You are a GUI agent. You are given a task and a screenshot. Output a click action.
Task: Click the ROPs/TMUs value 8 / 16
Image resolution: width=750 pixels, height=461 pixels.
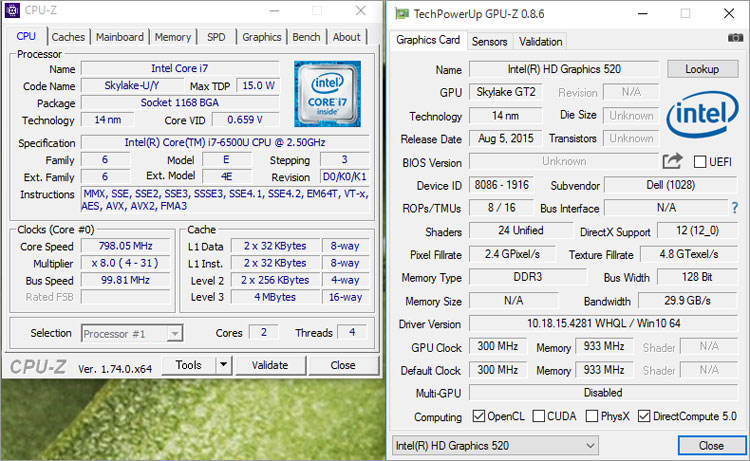[x=501, y=208]
